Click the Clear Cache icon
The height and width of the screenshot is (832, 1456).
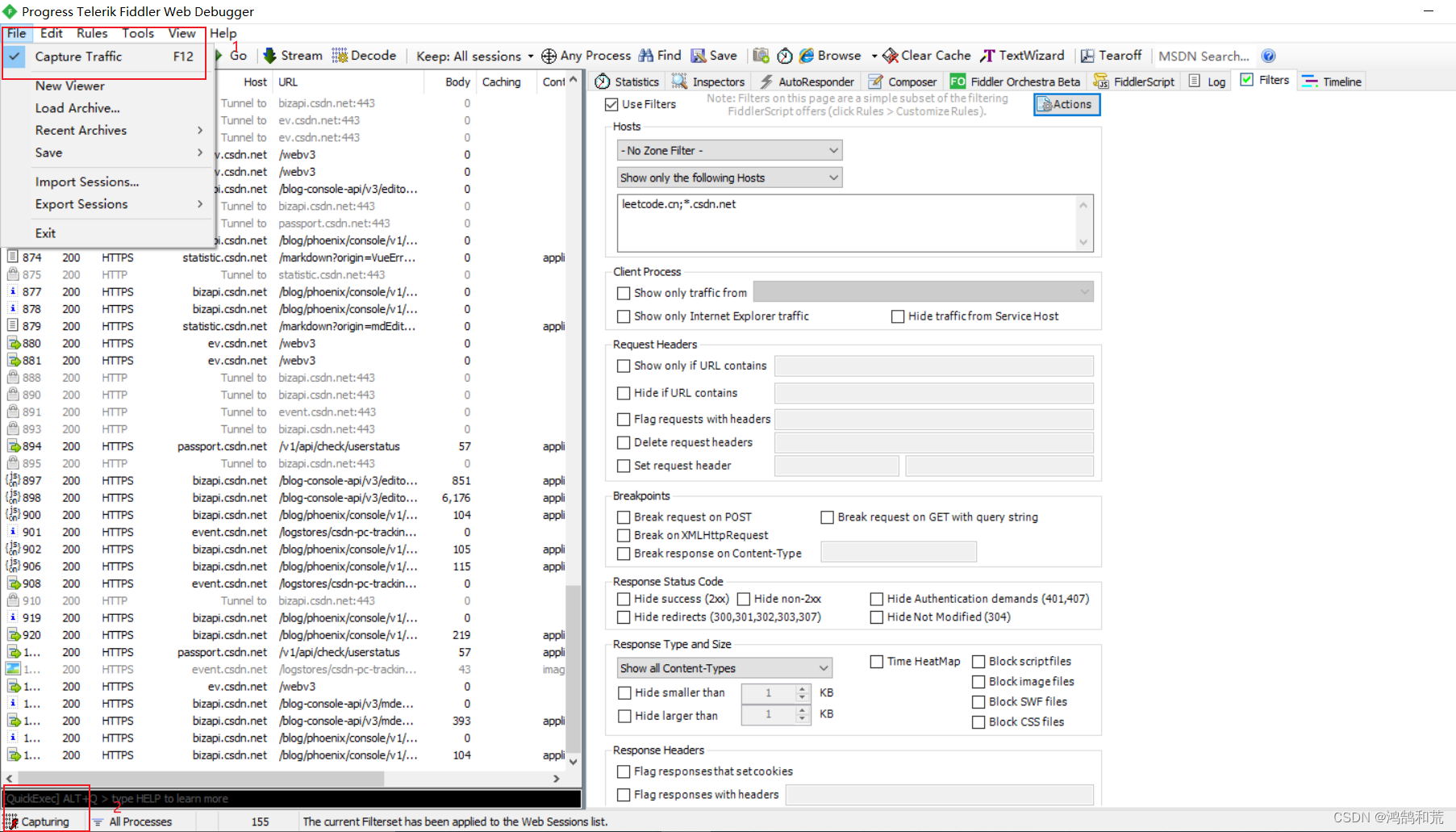[891, 56]
